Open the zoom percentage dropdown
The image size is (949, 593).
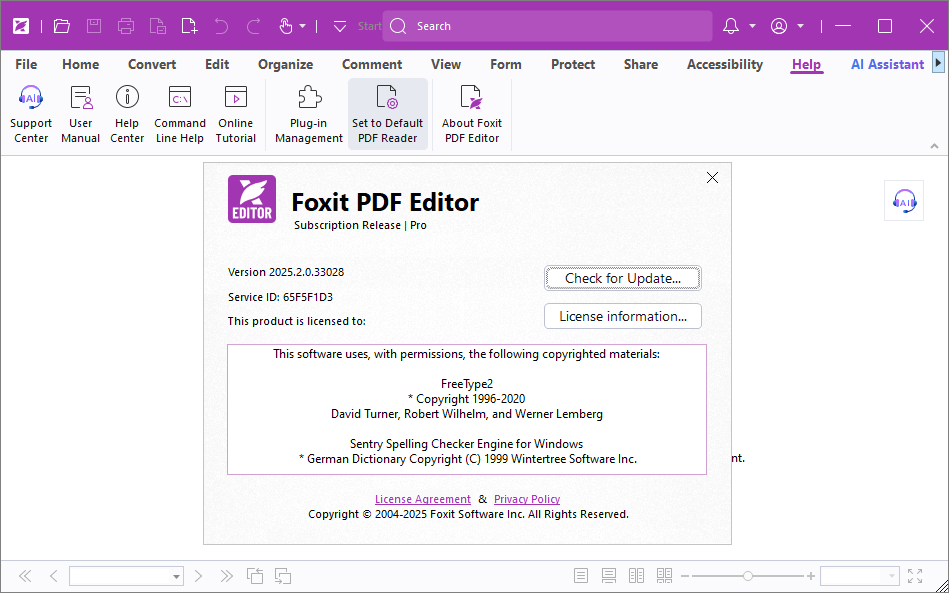[892, 576]
